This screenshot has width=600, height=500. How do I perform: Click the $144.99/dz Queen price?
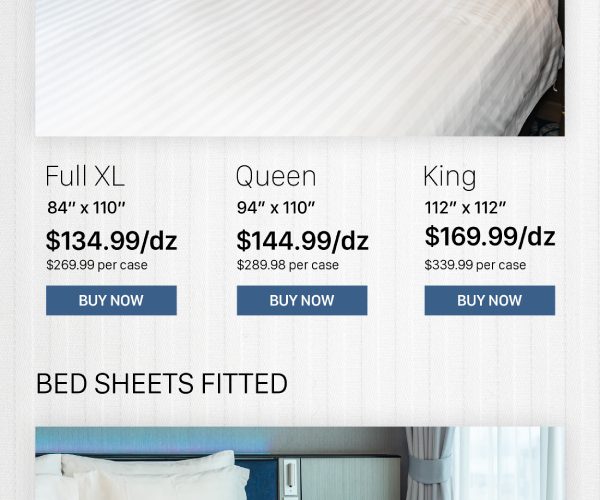[x=302, y=241]
